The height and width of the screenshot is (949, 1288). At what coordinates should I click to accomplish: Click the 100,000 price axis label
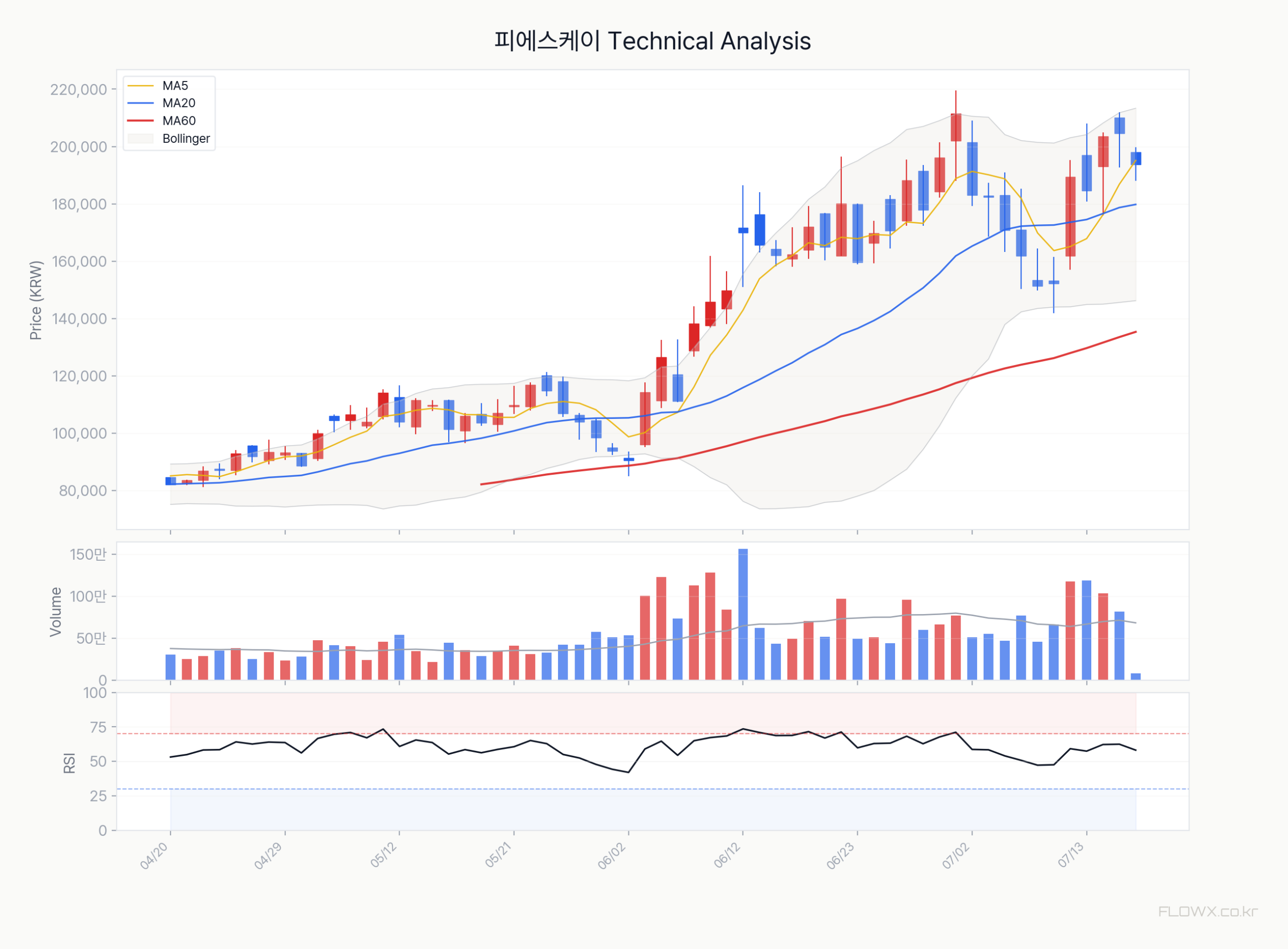tap(80, 434)
